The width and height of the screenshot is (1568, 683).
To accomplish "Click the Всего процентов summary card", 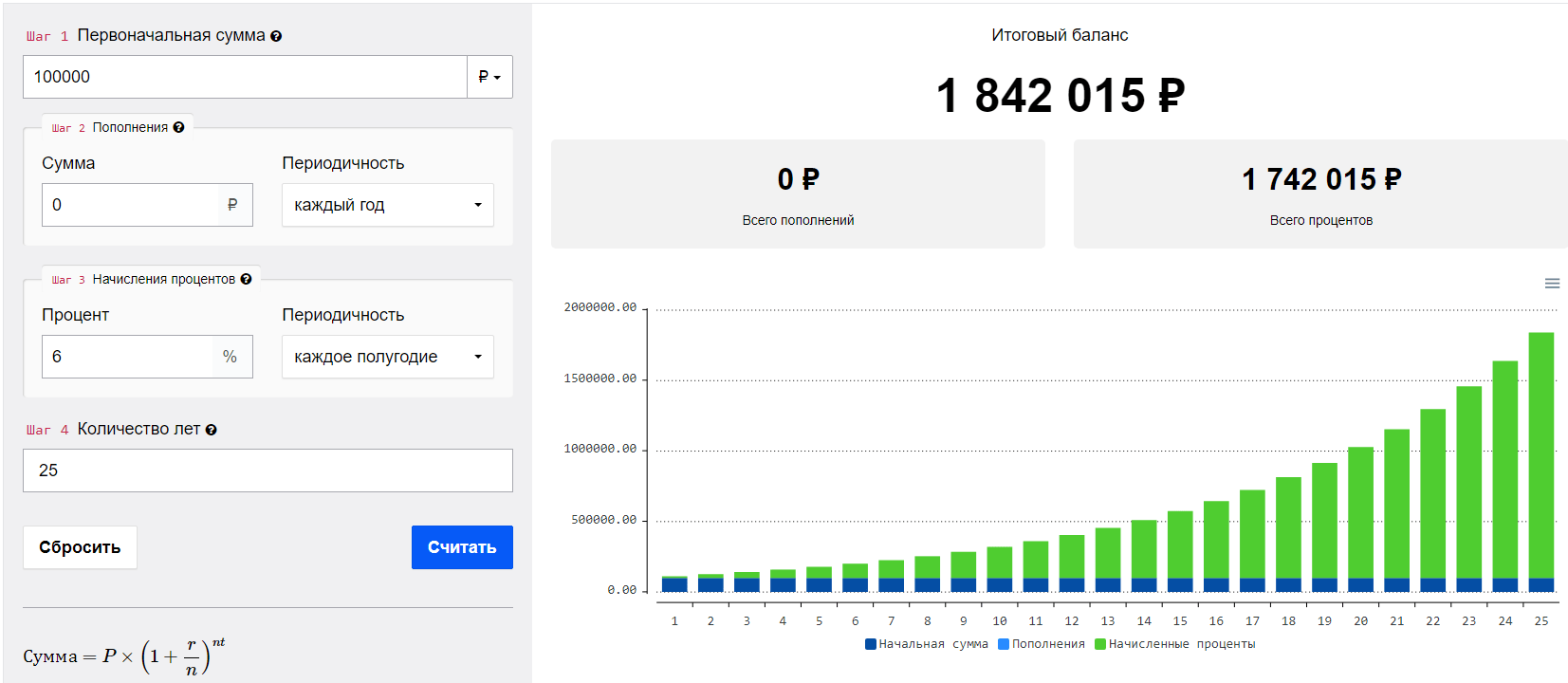I will point(1320,194).
